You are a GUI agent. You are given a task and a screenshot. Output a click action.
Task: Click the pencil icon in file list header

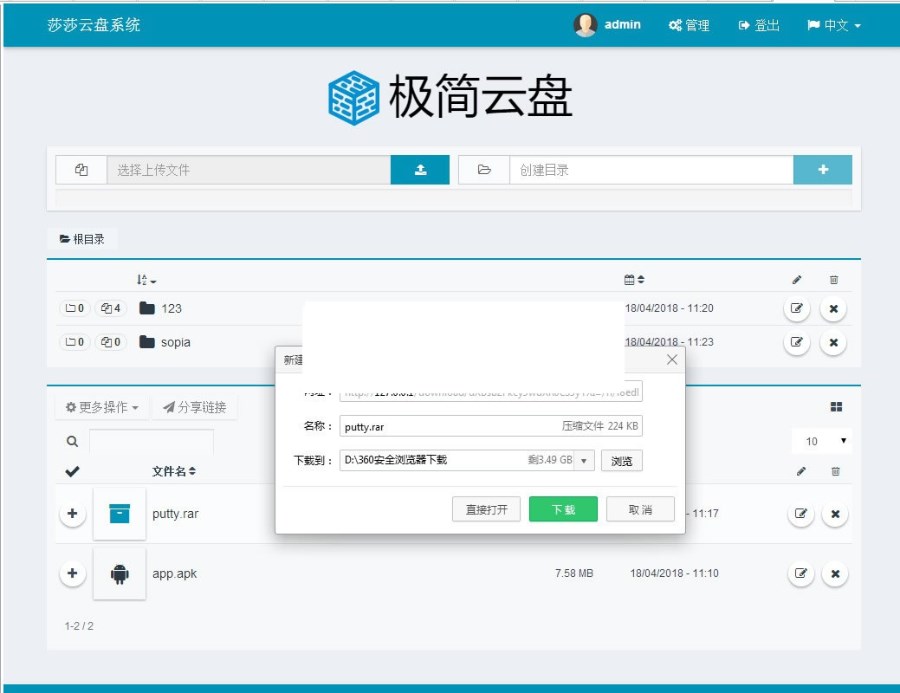point(801,471)
